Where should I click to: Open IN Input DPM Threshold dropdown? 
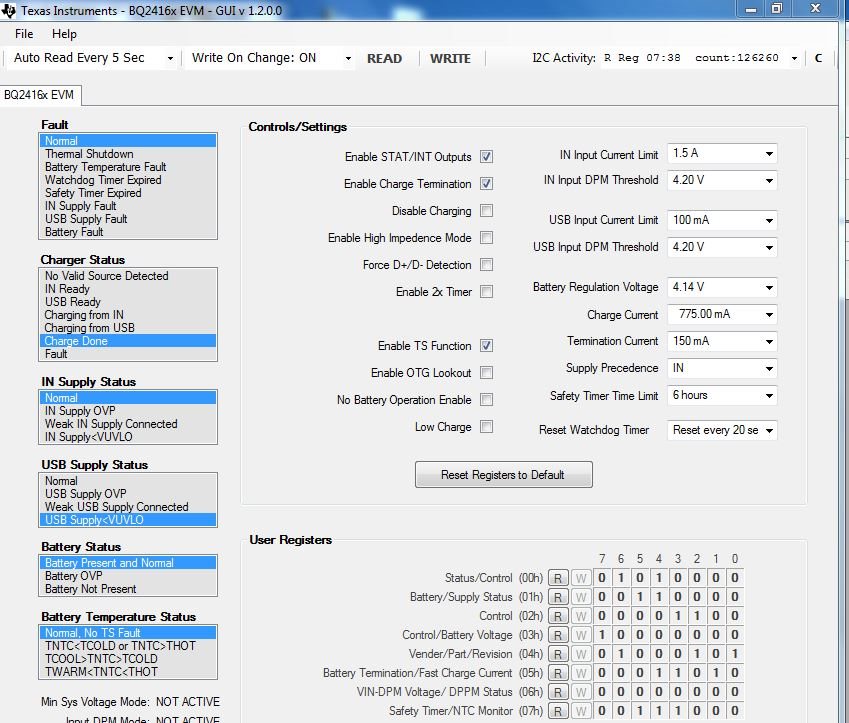pos(722,180)
